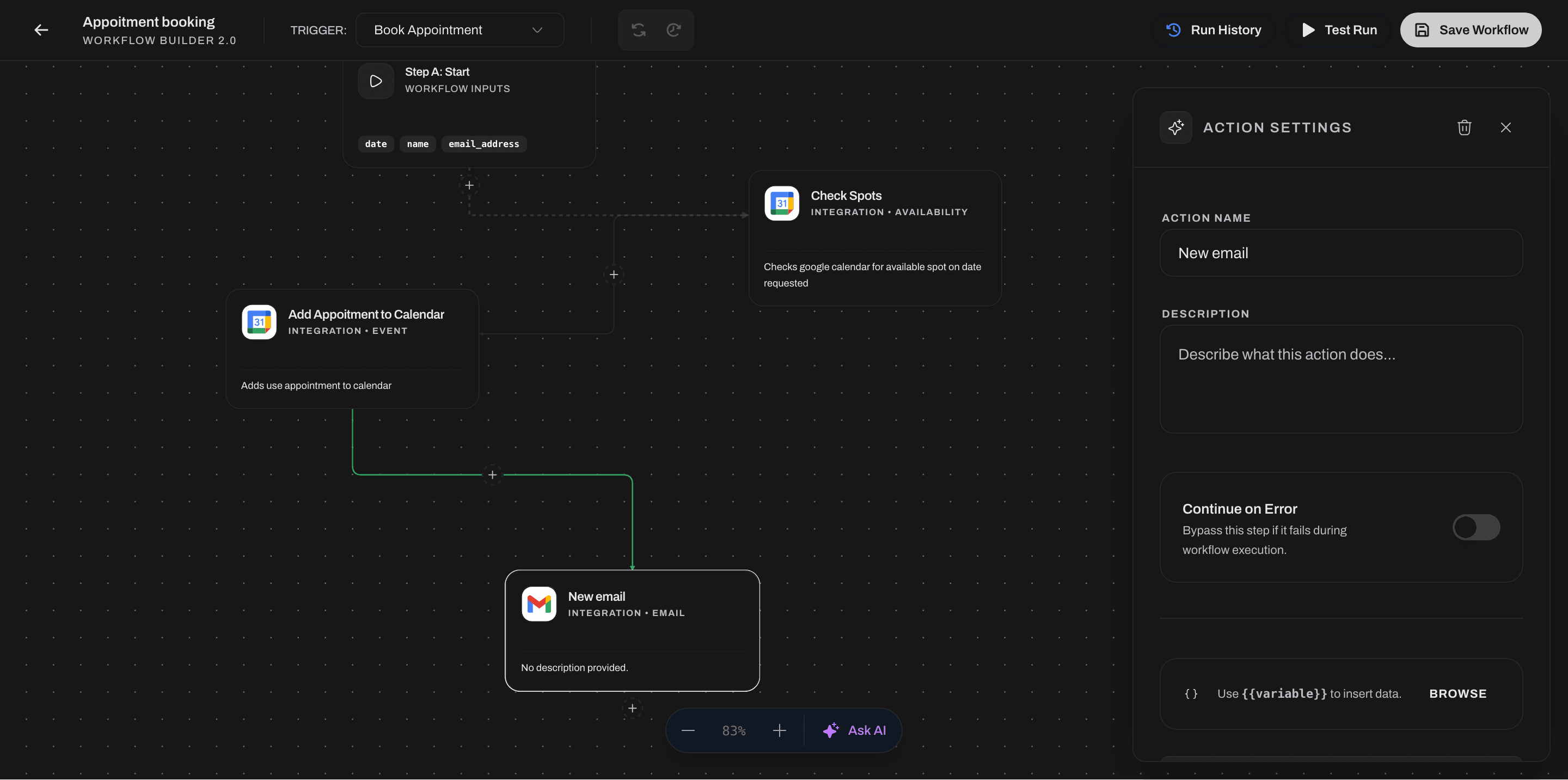Open Run History
1568x780 pixels.
[x=1214, y=30]
